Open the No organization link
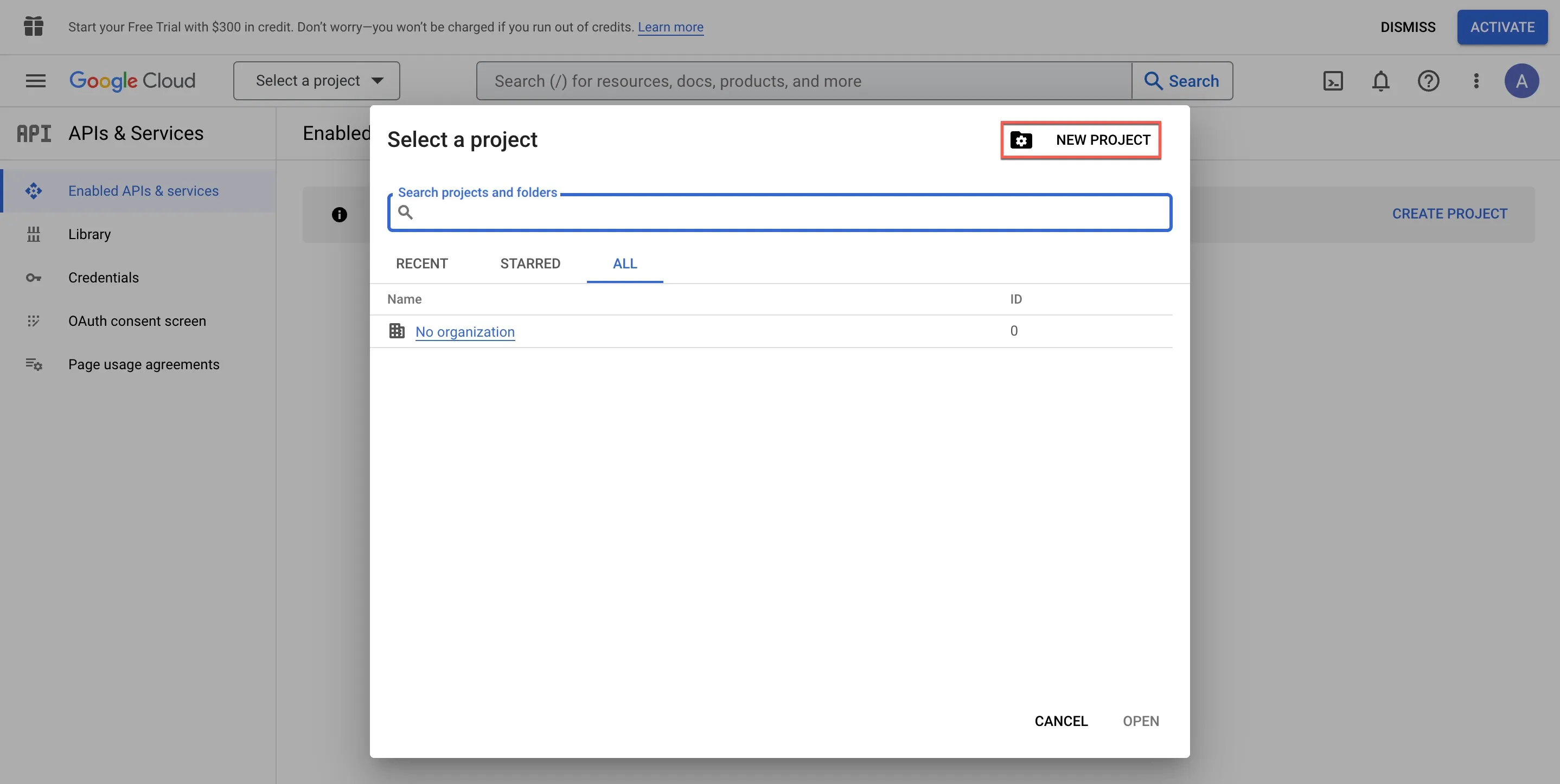The image size is (1560, 784). point(465,332)
